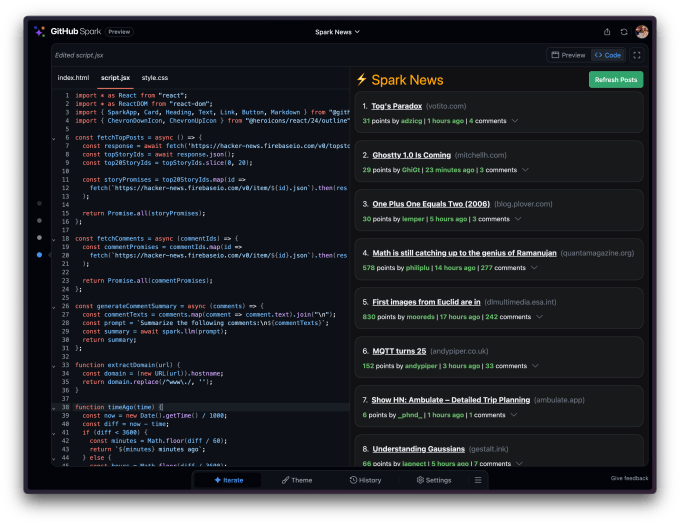Collapse the fetchTopPosts function at line 6

(54, 138)
